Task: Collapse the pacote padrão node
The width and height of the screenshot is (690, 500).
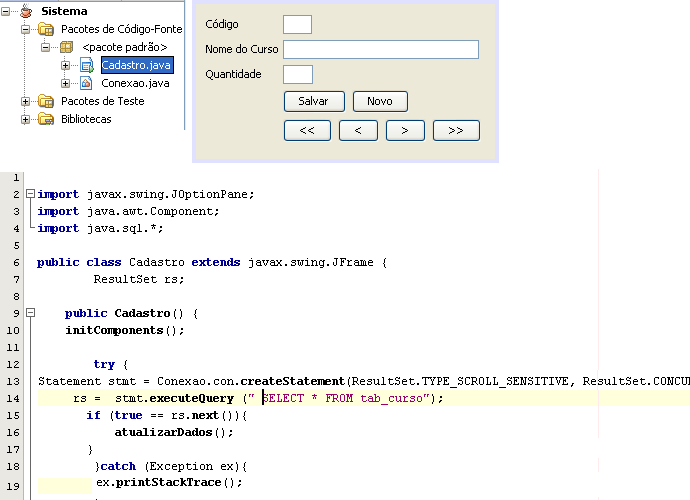Action: click(x=45, y=47)
